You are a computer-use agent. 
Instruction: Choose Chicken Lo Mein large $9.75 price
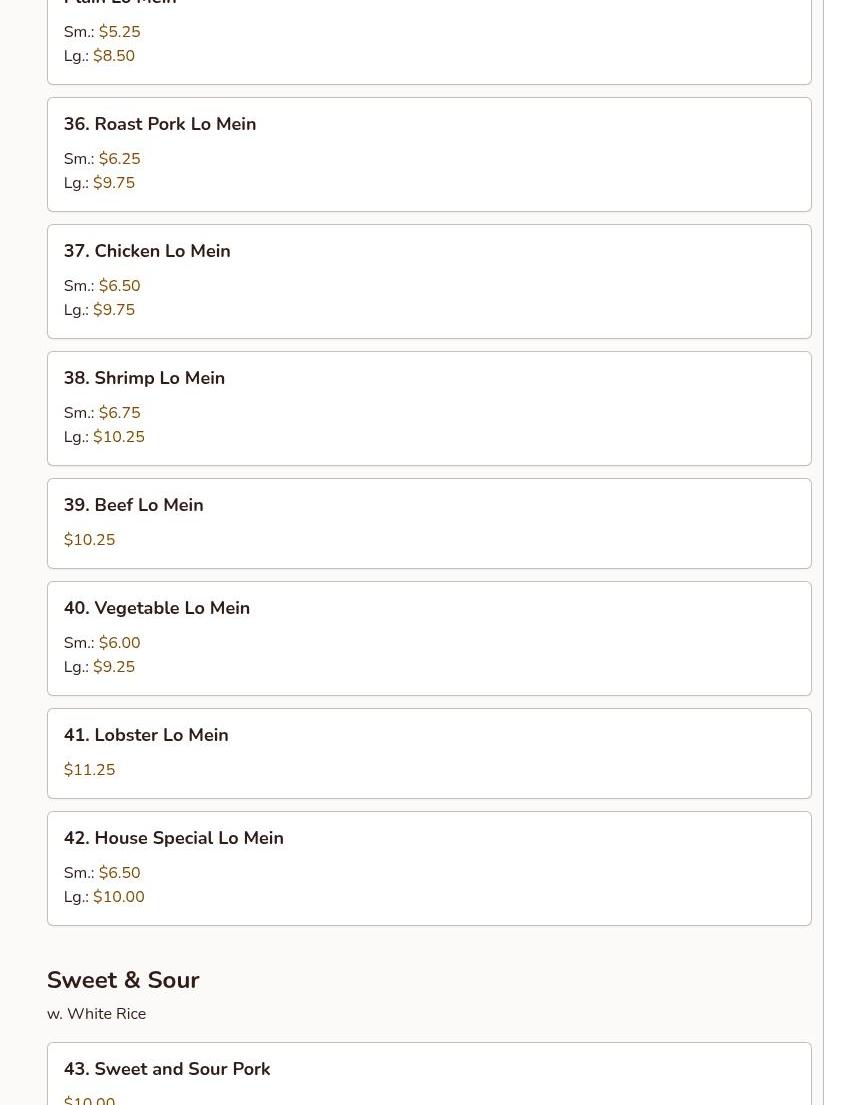114,310
